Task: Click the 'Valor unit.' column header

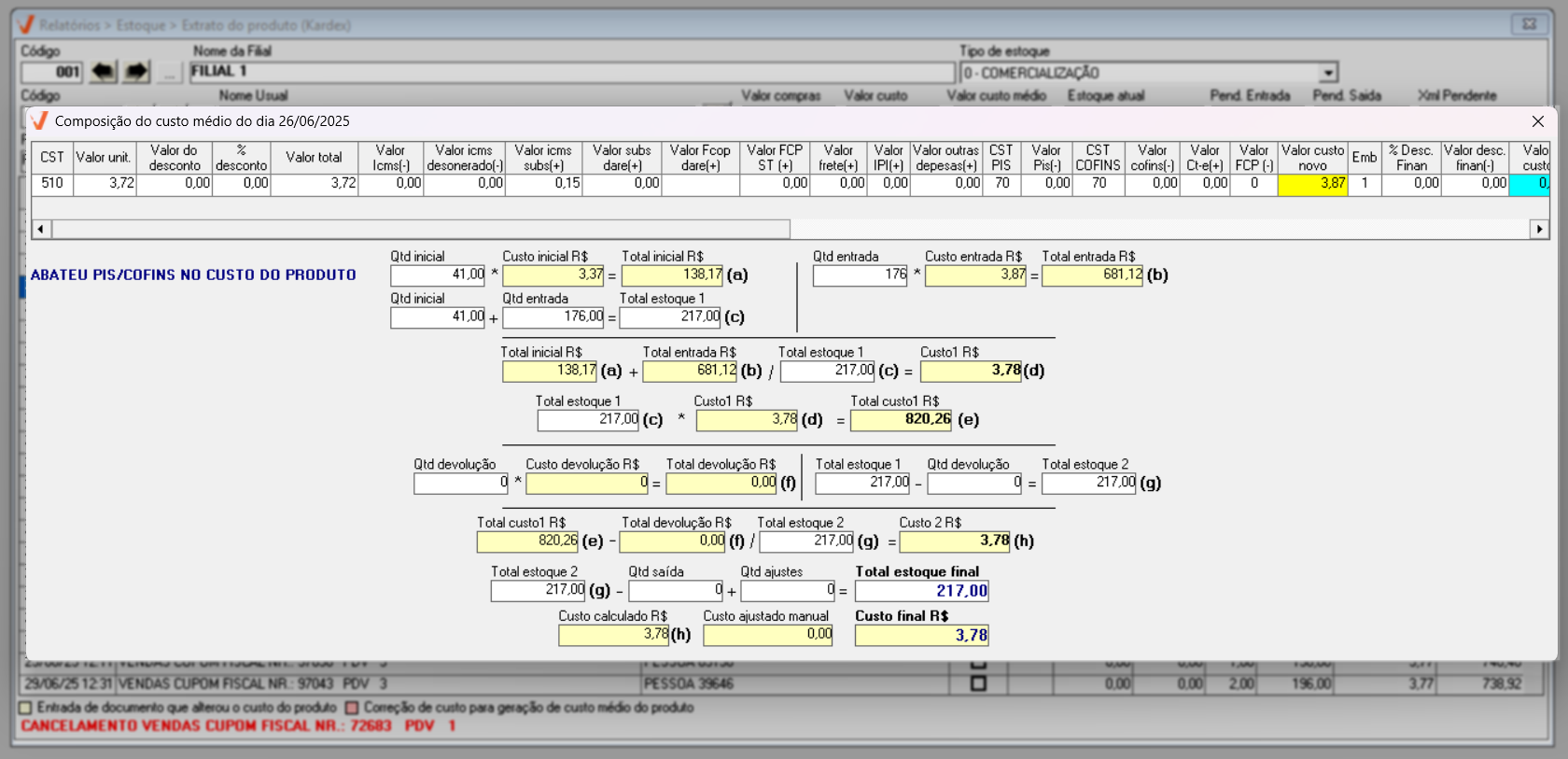Action: [104, 158]
